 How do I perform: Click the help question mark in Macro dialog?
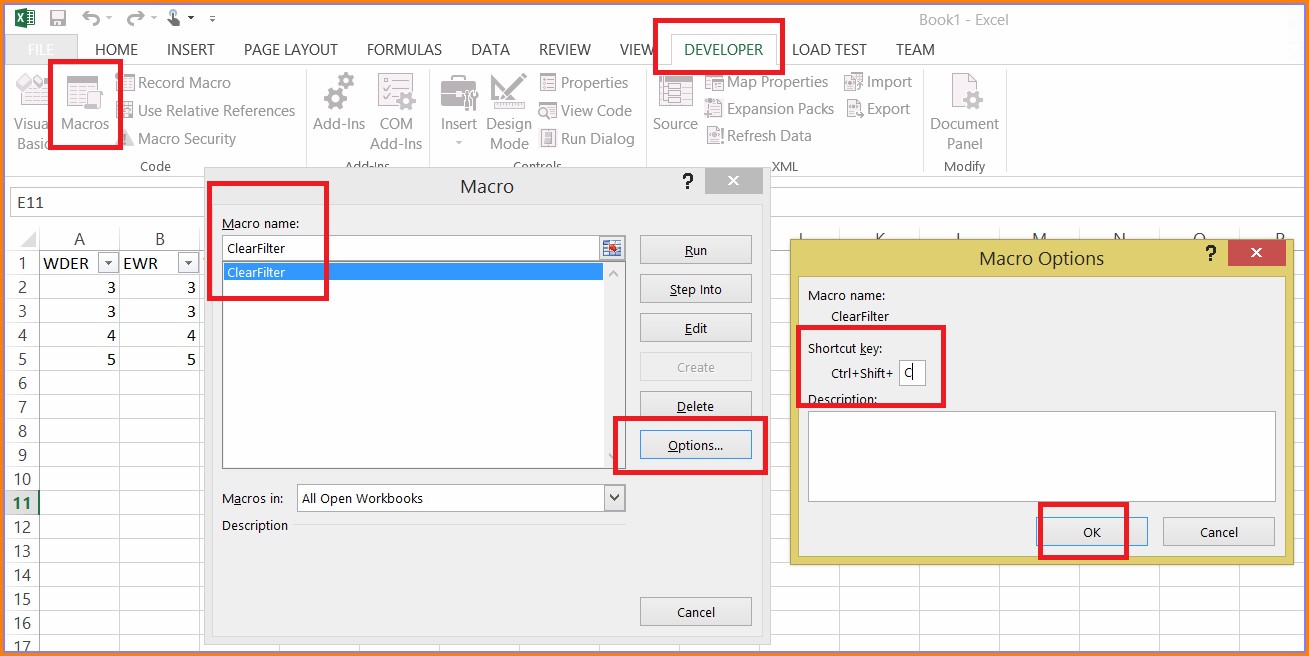(x=688, y=181)
